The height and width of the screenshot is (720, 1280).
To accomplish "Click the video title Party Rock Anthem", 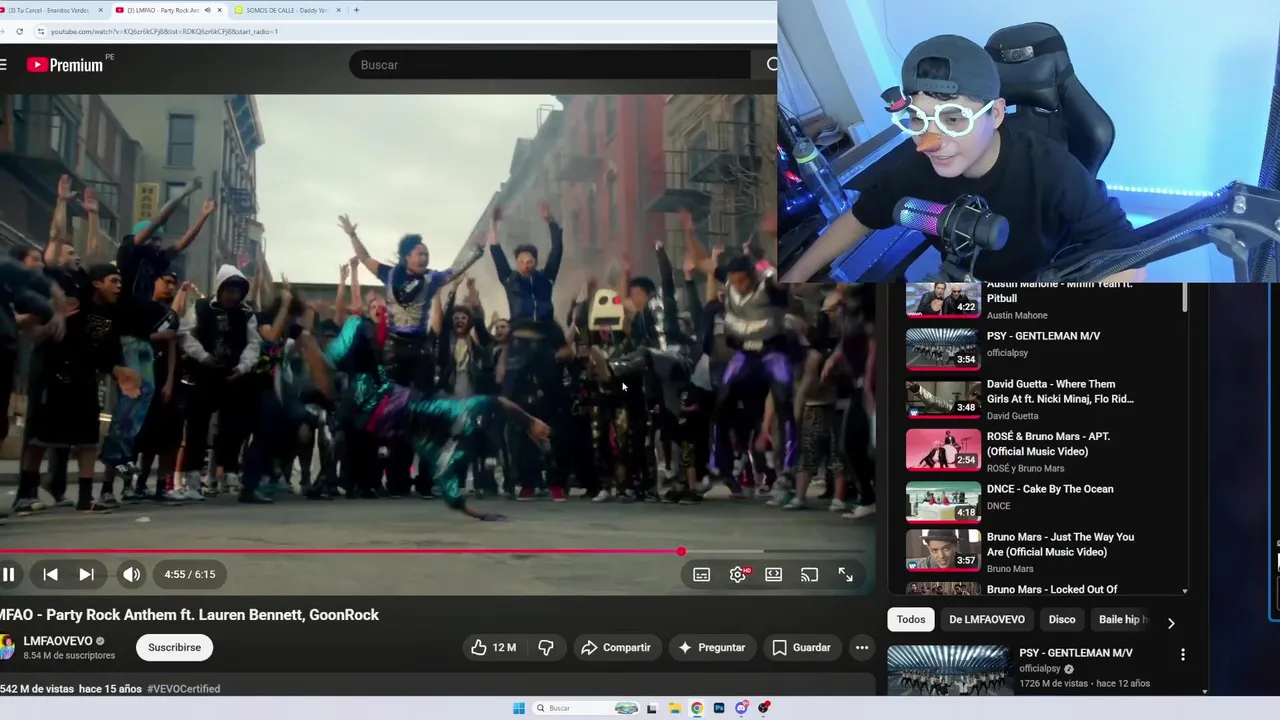I will click(x=190, y=615).
